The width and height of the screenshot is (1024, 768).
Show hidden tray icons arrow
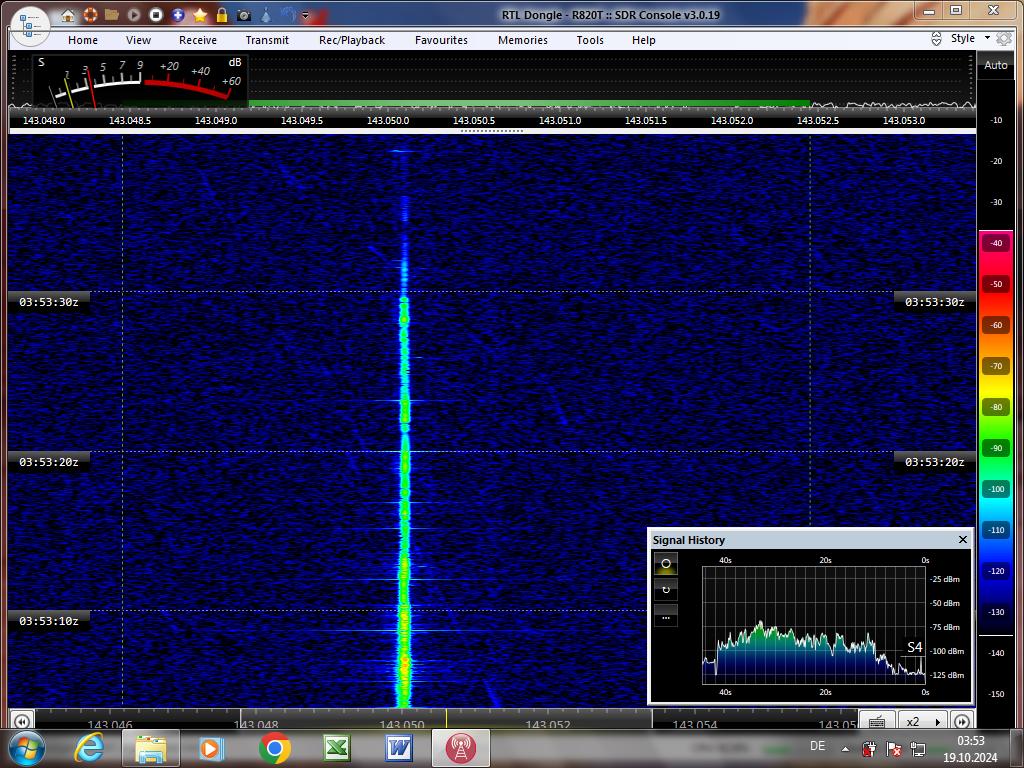click(x=845, y=749)
